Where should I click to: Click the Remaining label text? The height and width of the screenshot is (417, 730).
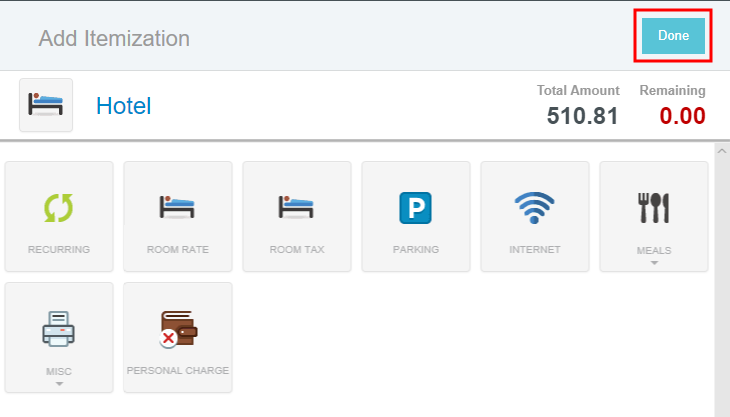(x=672, y=90)
